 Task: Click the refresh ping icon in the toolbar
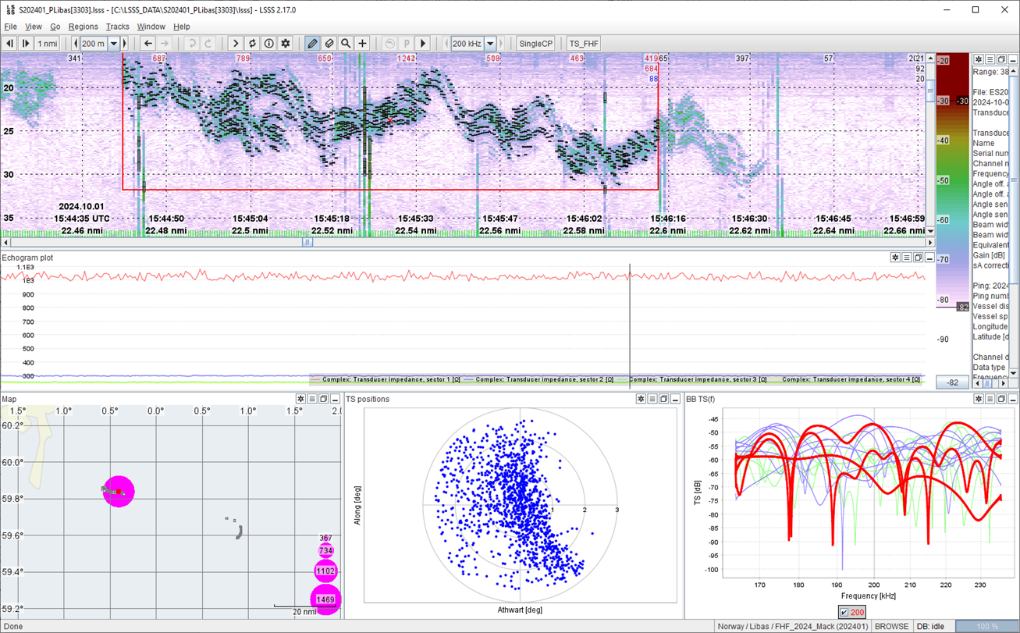pos(252,43)
